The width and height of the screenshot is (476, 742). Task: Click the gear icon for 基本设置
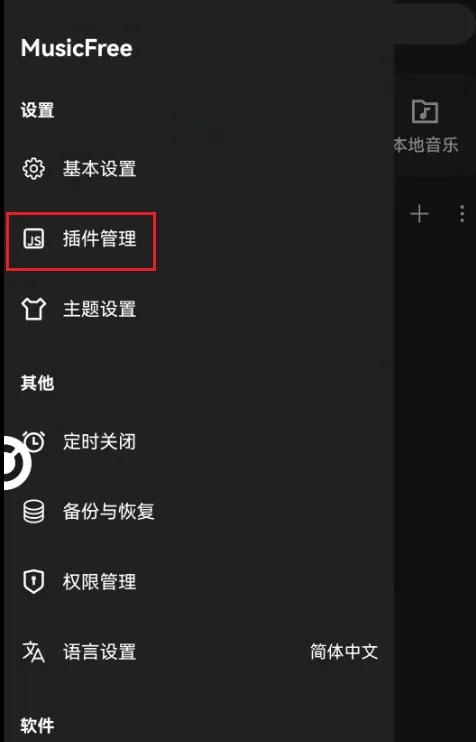(x=34, y=169)
